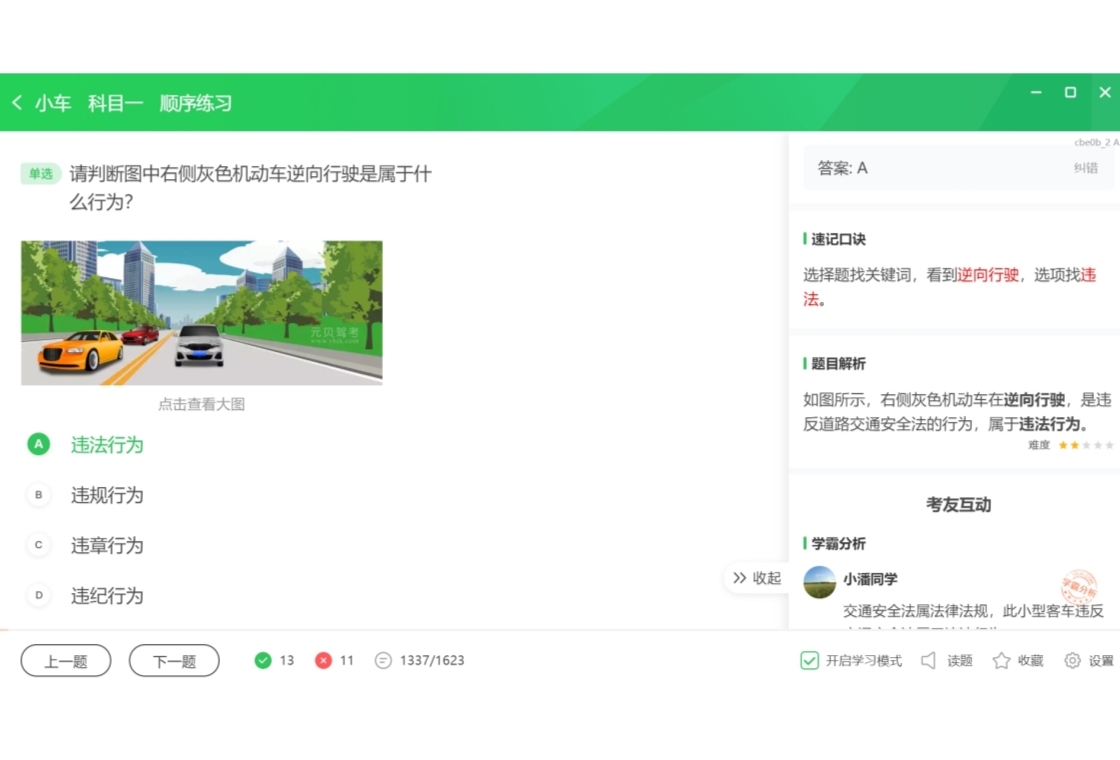Click the 考友互动 heading

(958, 505)
